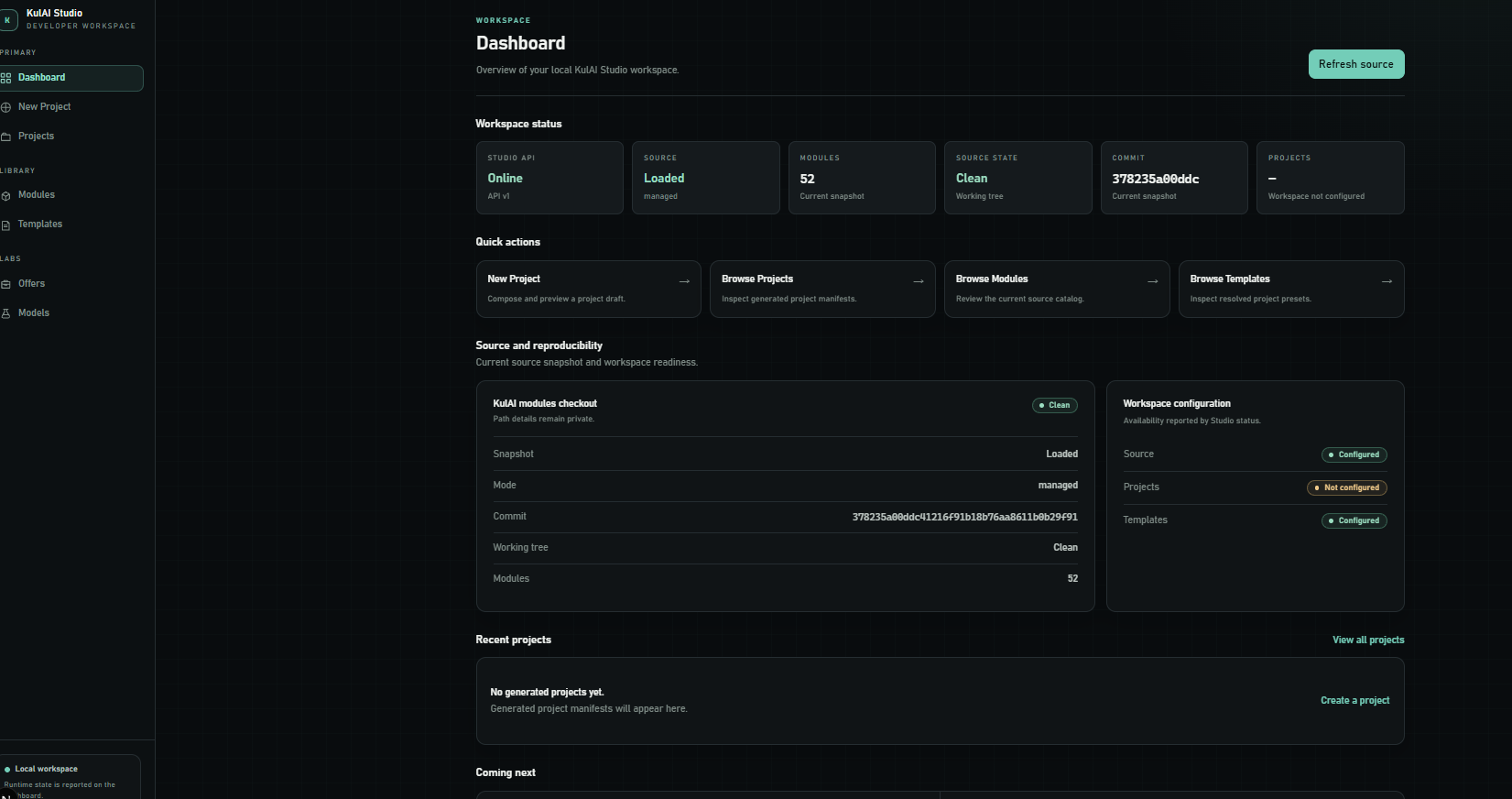Image resolution: width=1512 pixels, height=799 pixels.
Task: Click the Source Loaded status card
Action: (706, 178)
